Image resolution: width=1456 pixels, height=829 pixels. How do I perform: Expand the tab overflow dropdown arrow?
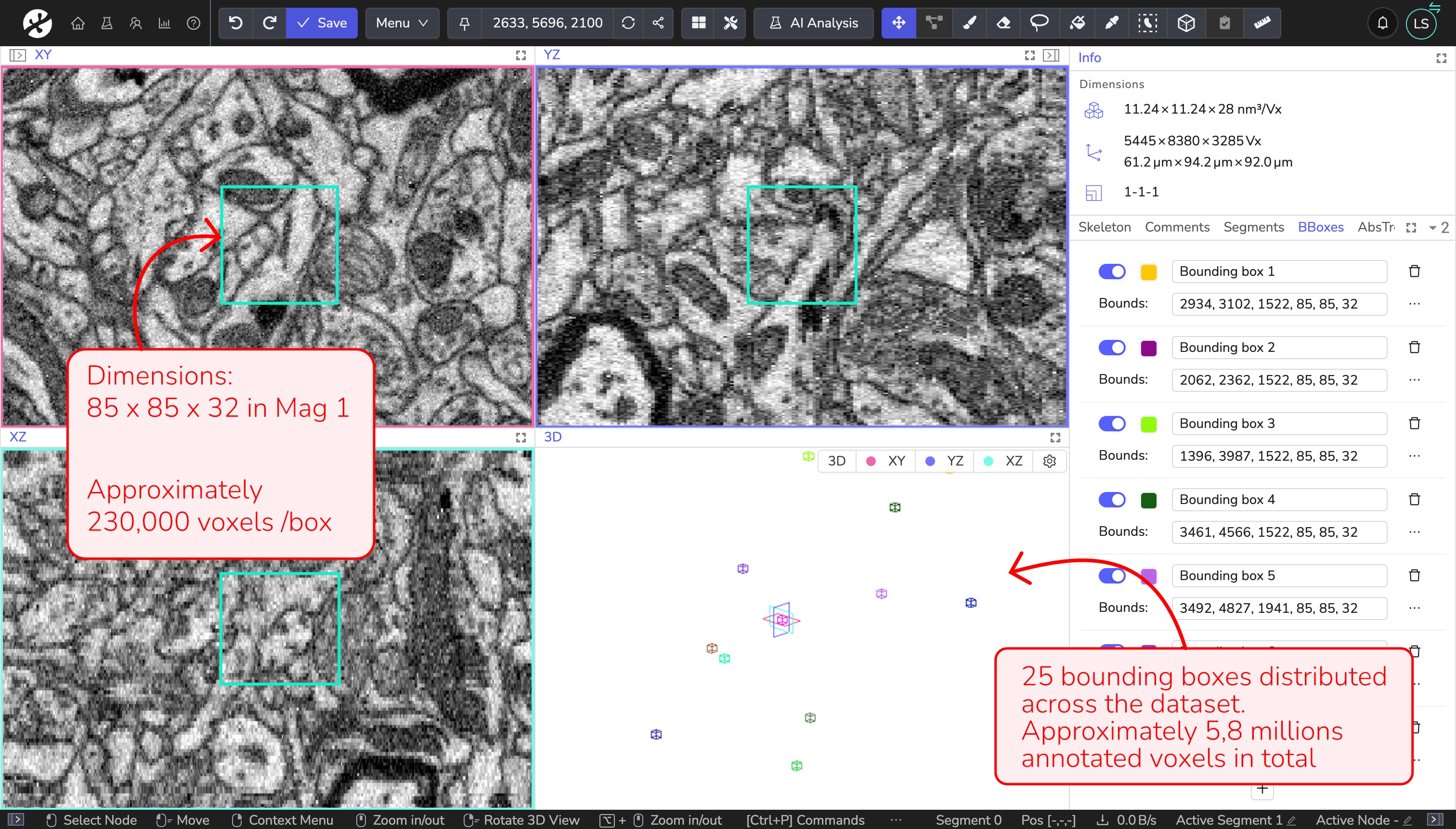pyautogui.click(x=1433, y=228)
